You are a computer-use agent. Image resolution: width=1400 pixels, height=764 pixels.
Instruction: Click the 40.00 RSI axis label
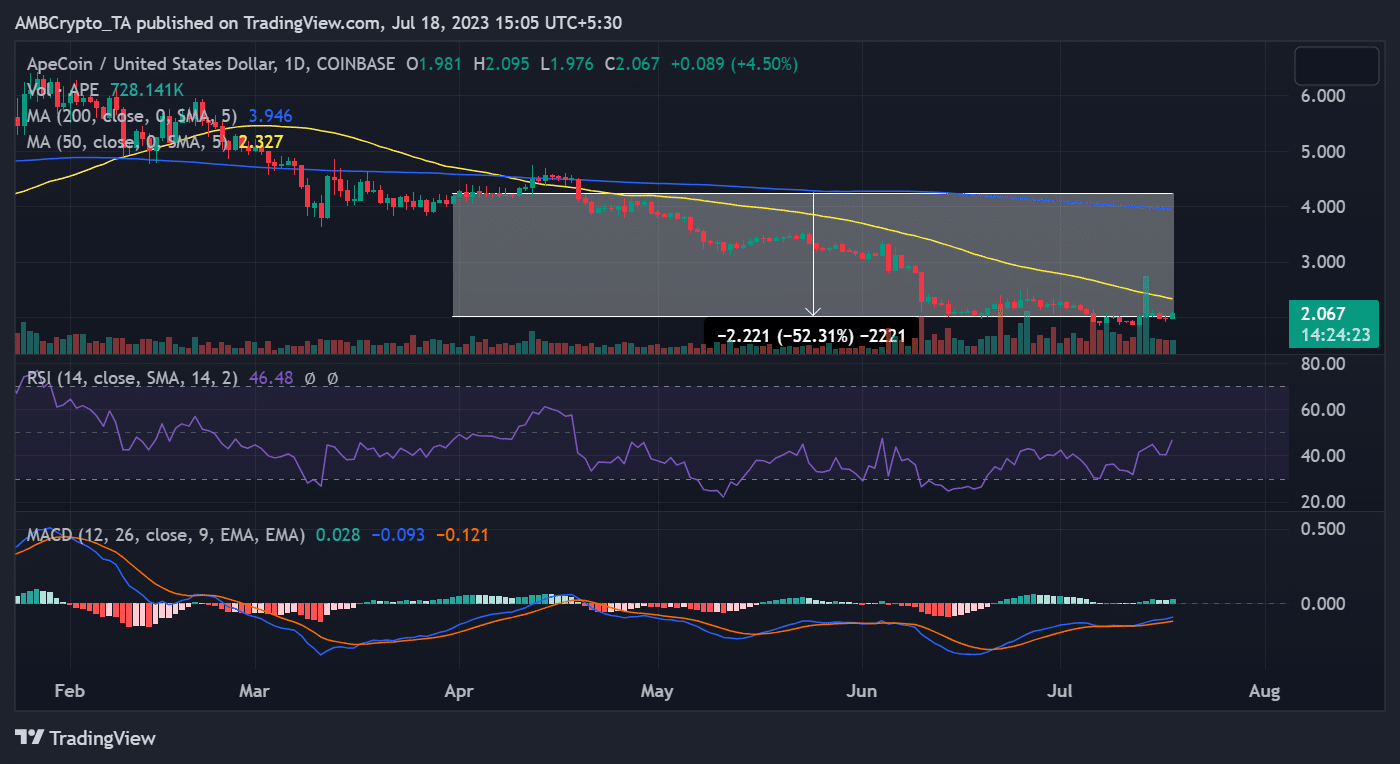coord(1322,456)
